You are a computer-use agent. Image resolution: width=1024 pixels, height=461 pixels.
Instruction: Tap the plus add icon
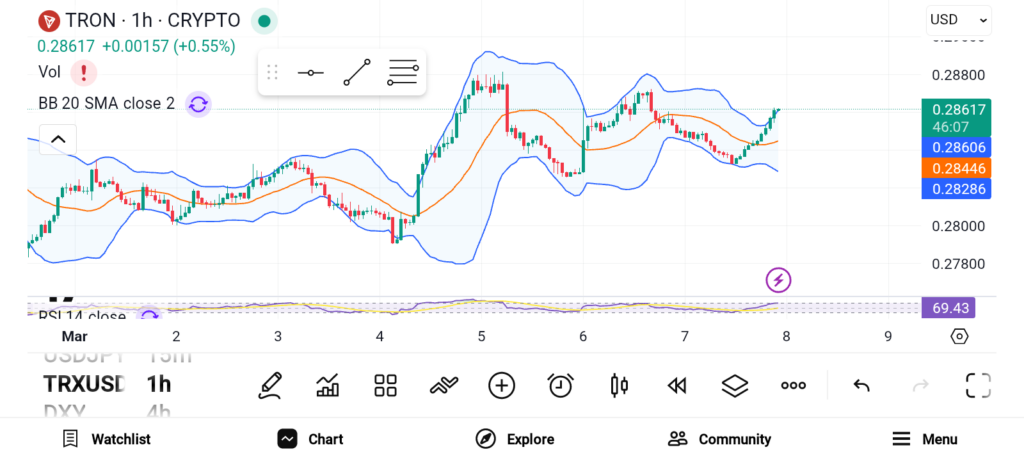(501, 385)
